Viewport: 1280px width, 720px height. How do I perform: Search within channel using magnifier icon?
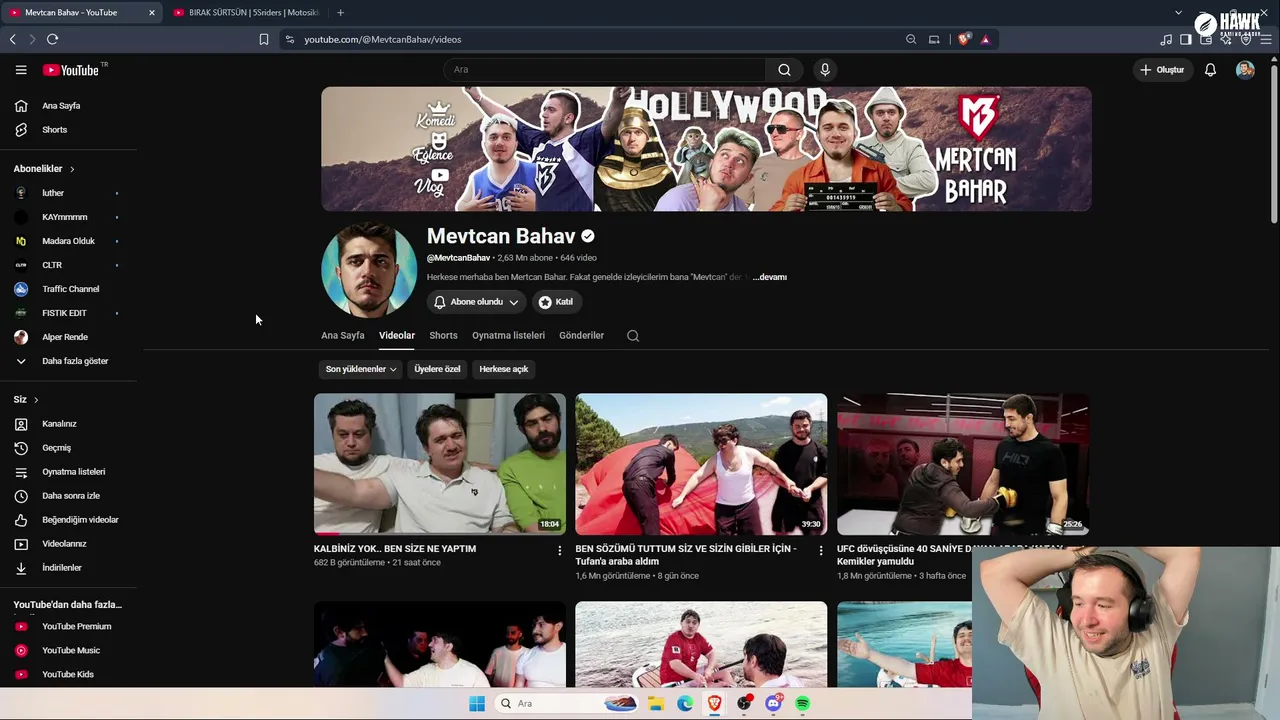[x=633, y=336]
